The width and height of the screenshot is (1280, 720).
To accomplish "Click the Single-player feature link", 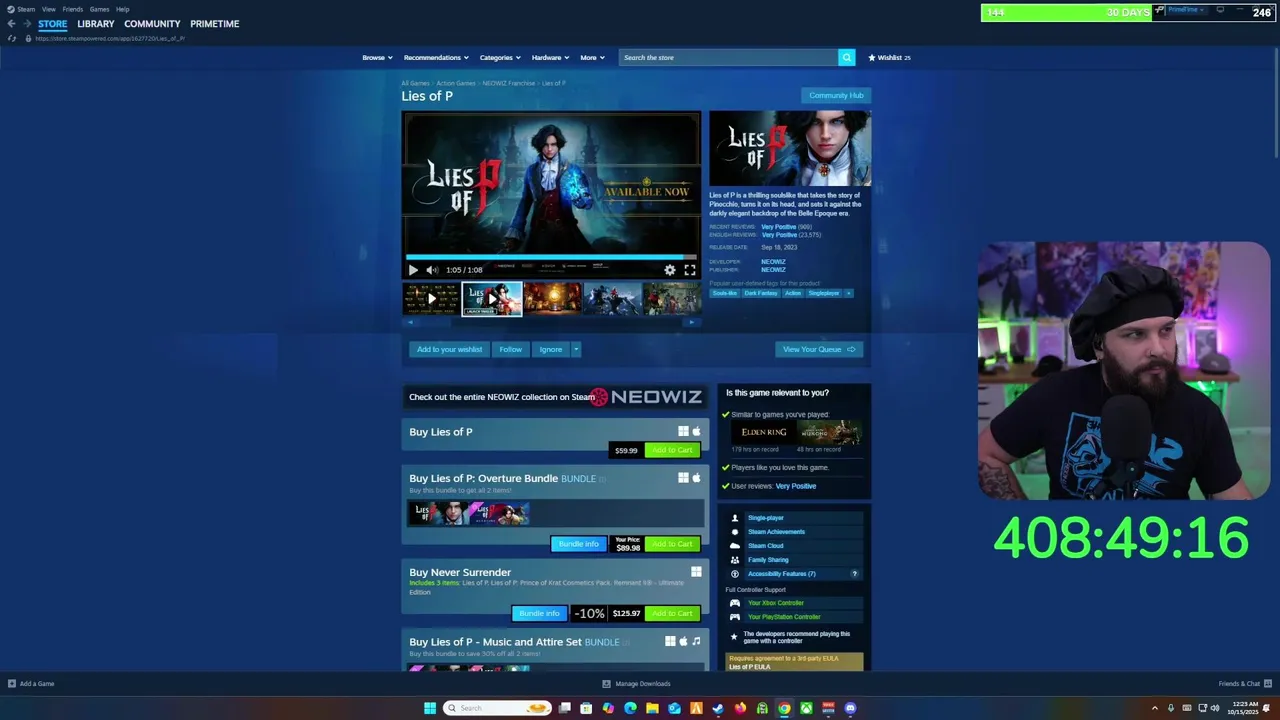I will pos(766,518).
